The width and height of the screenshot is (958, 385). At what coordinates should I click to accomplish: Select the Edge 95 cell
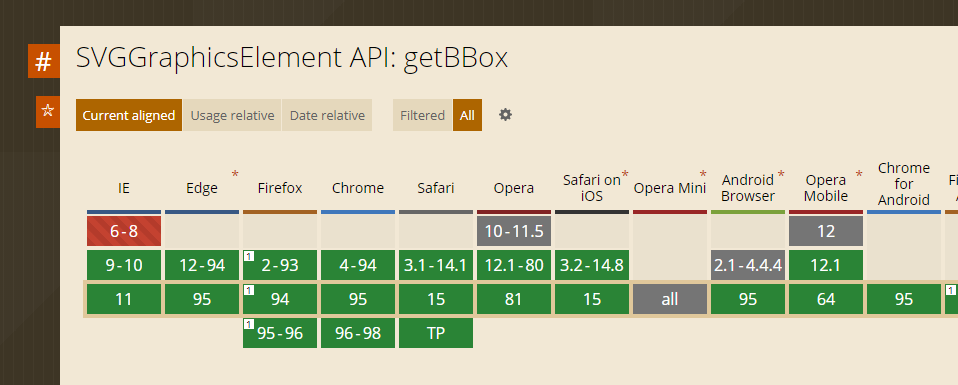click(202, 299)
